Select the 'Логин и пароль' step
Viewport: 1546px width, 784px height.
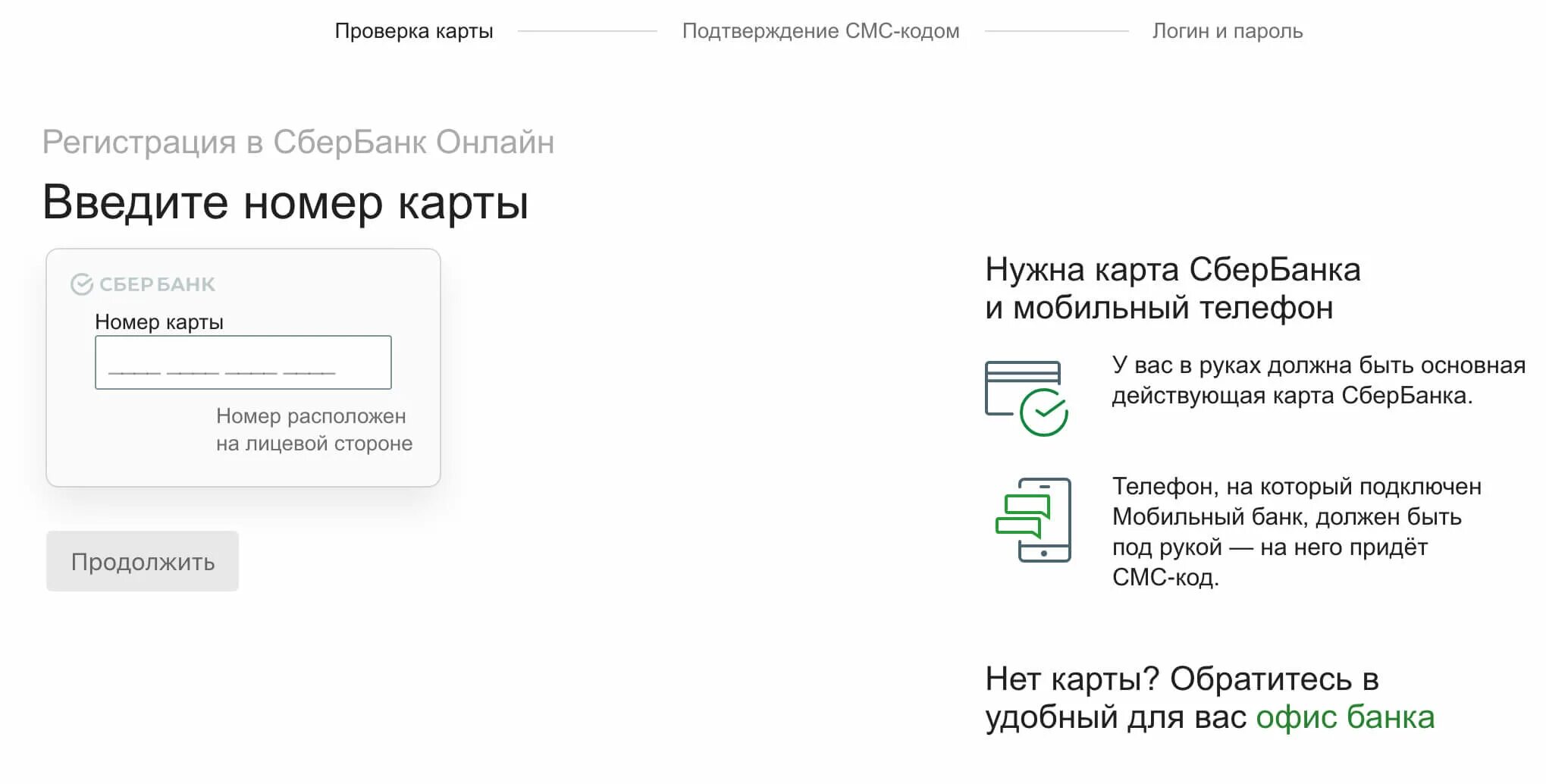1228,31
